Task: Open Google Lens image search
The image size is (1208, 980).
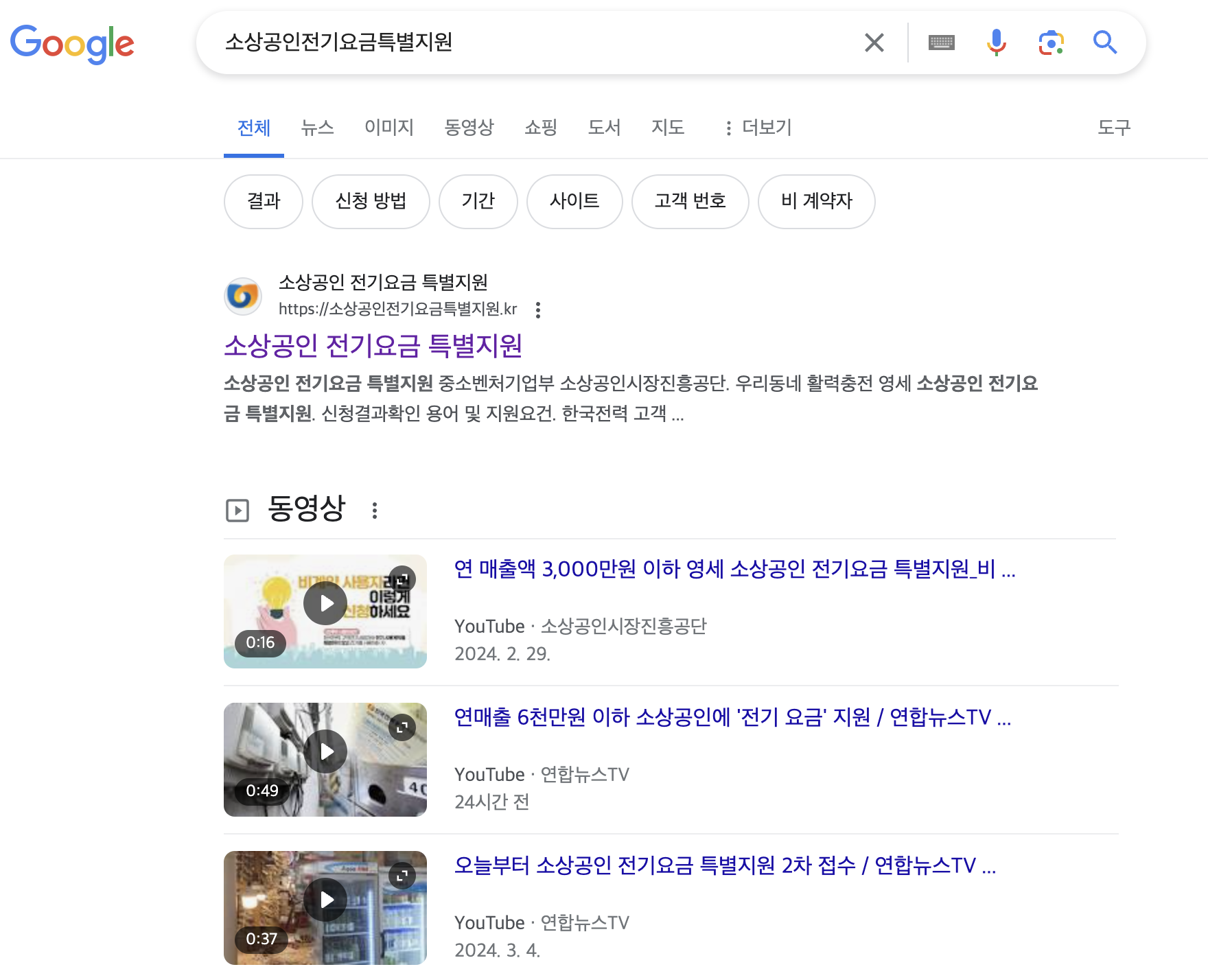Action: [x=1051, y=43]
